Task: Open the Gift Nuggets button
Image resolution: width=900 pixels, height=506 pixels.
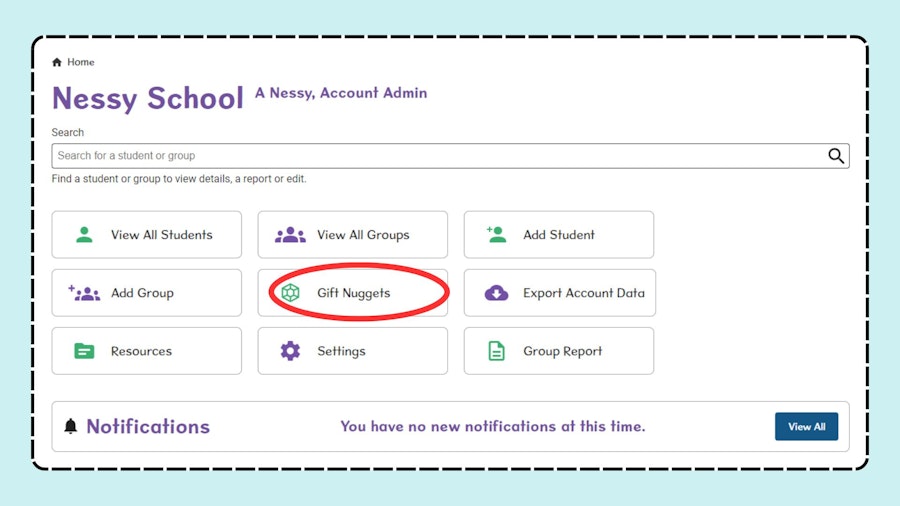Action: (352, 293)
